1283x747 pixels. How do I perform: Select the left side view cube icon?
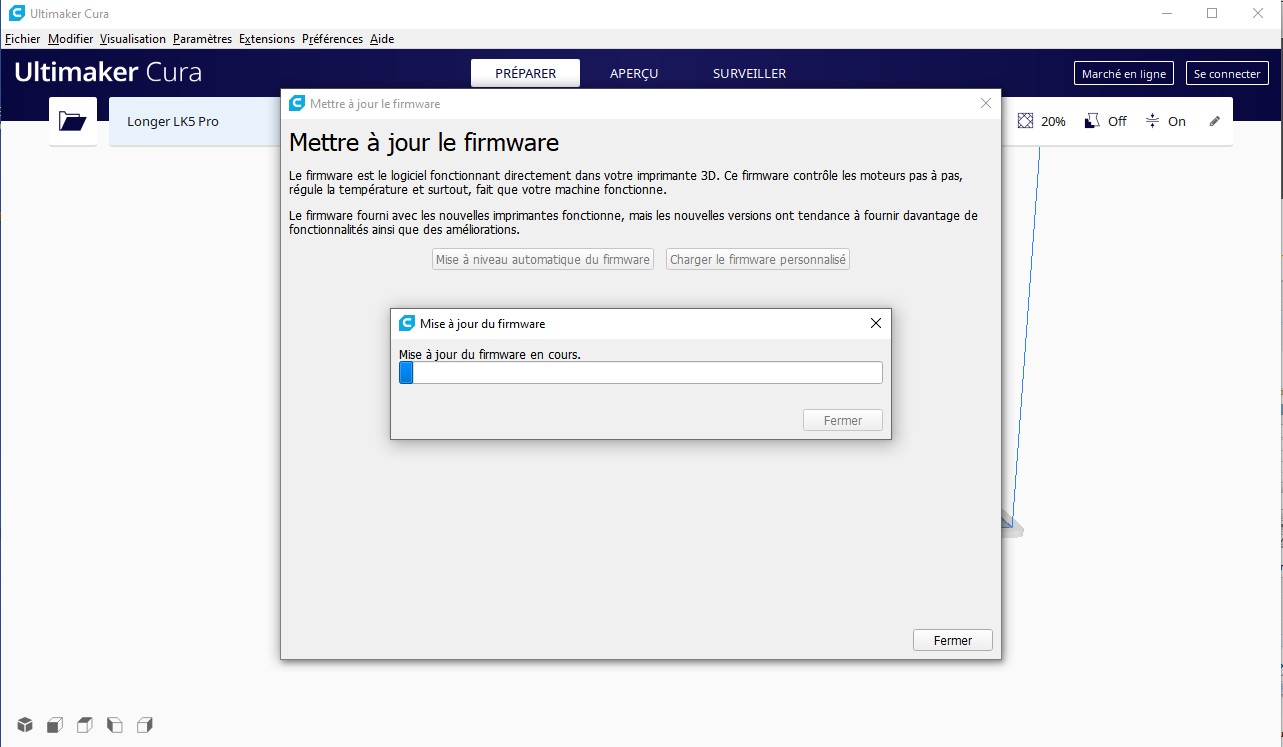(115, 724)
